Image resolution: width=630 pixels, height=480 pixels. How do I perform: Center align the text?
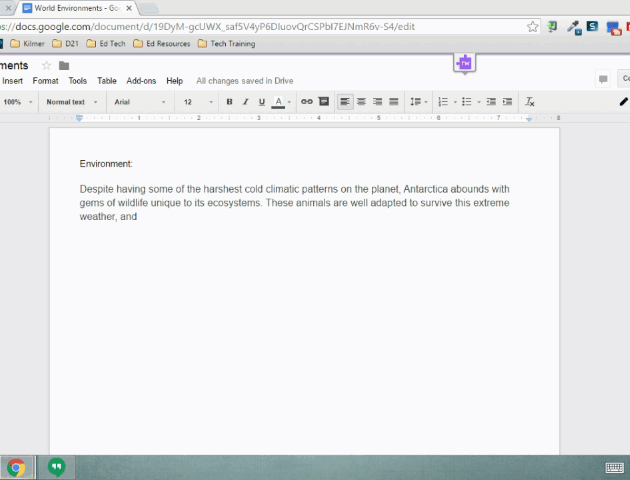coord(361,102)
